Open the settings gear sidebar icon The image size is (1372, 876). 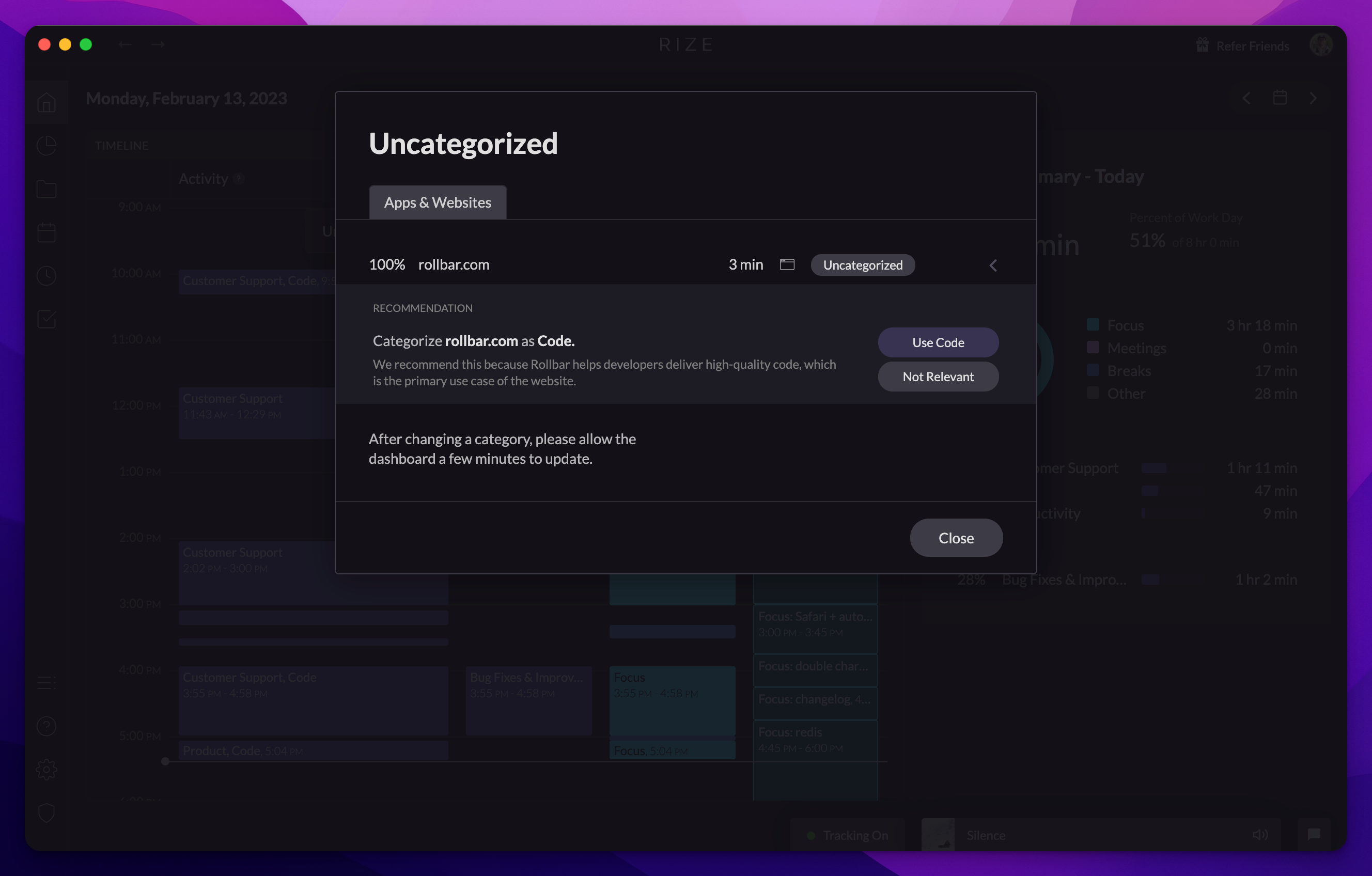[x=46, y=770]
